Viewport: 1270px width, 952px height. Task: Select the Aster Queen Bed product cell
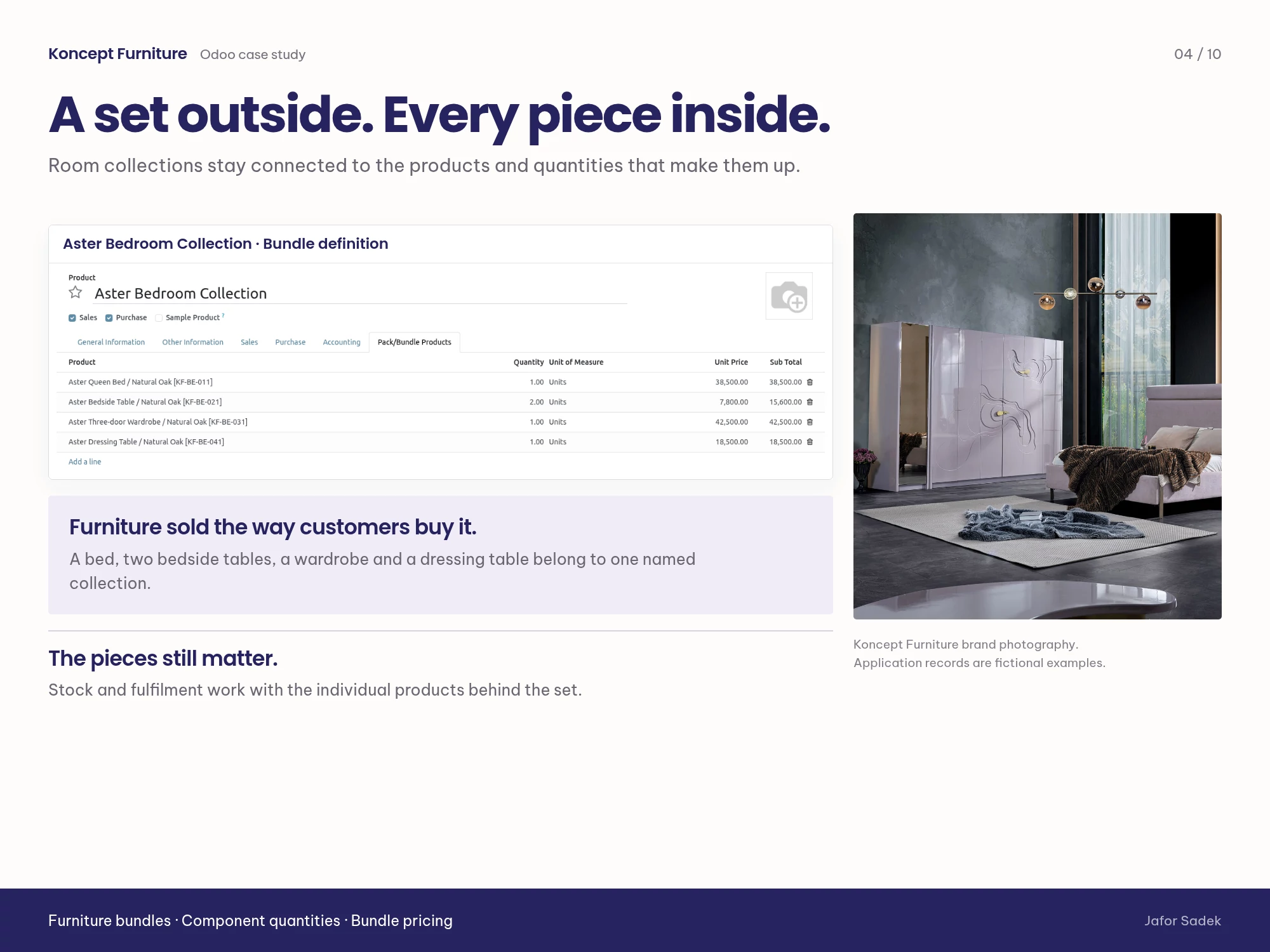140,382
